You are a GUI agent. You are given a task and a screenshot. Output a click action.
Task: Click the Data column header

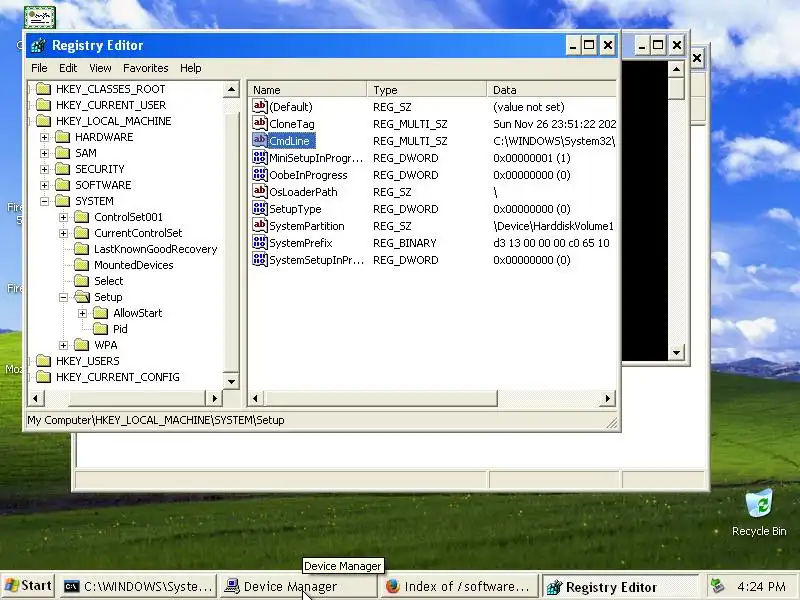(x=552, y=90)
